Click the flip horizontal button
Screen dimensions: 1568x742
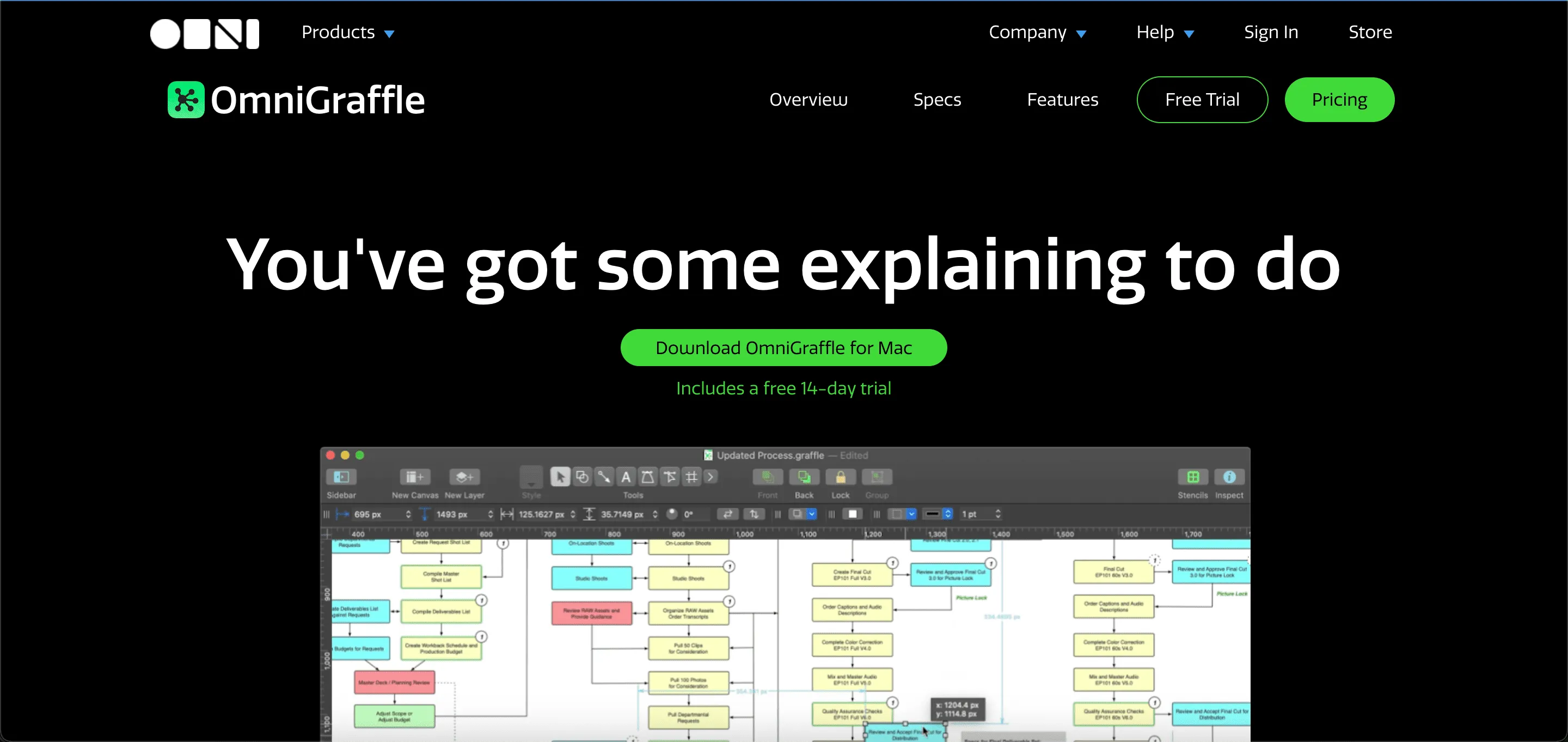tap(727, 514)
